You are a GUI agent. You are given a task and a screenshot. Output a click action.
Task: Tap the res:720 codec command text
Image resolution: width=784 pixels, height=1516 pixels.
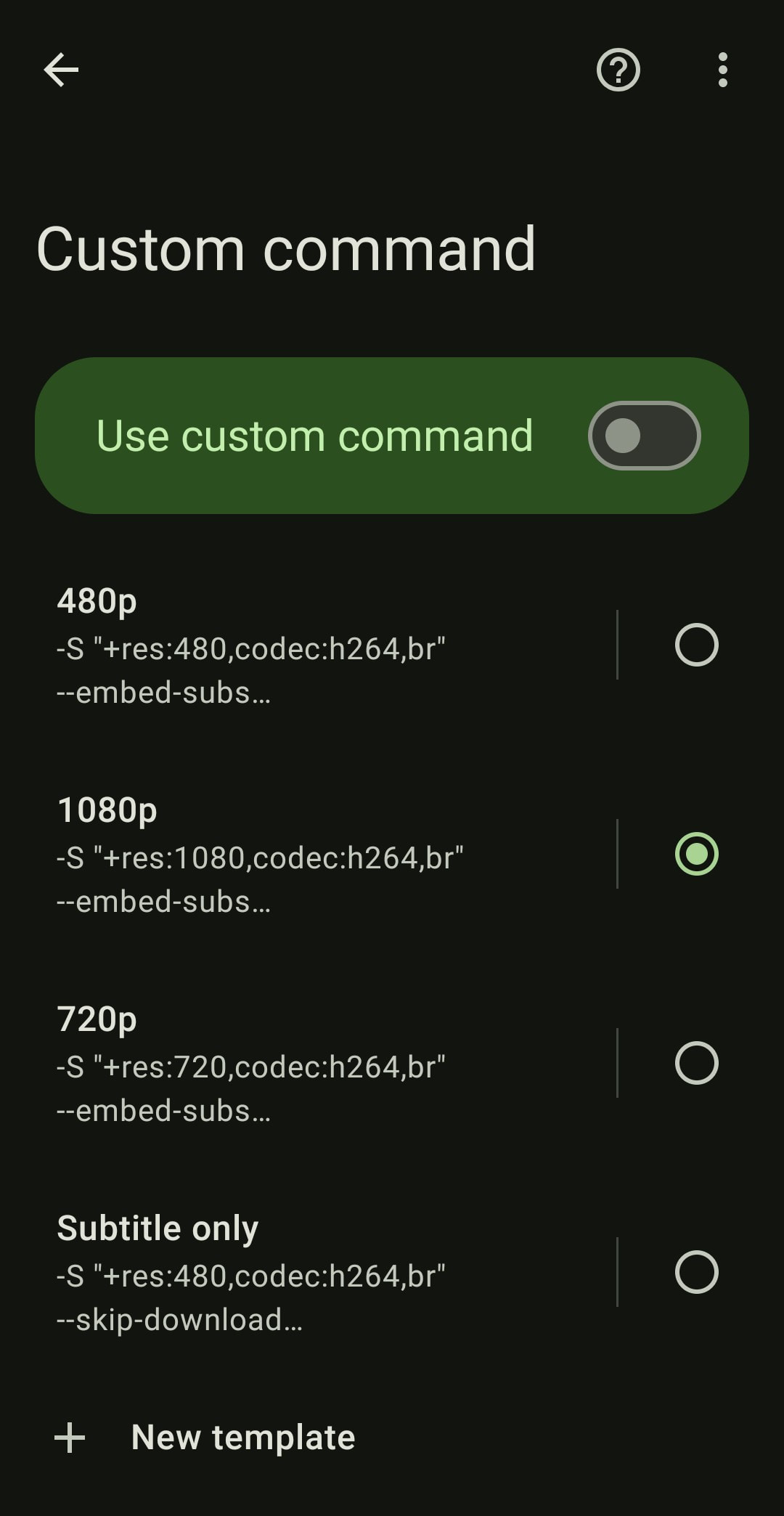click(251, 1067)
